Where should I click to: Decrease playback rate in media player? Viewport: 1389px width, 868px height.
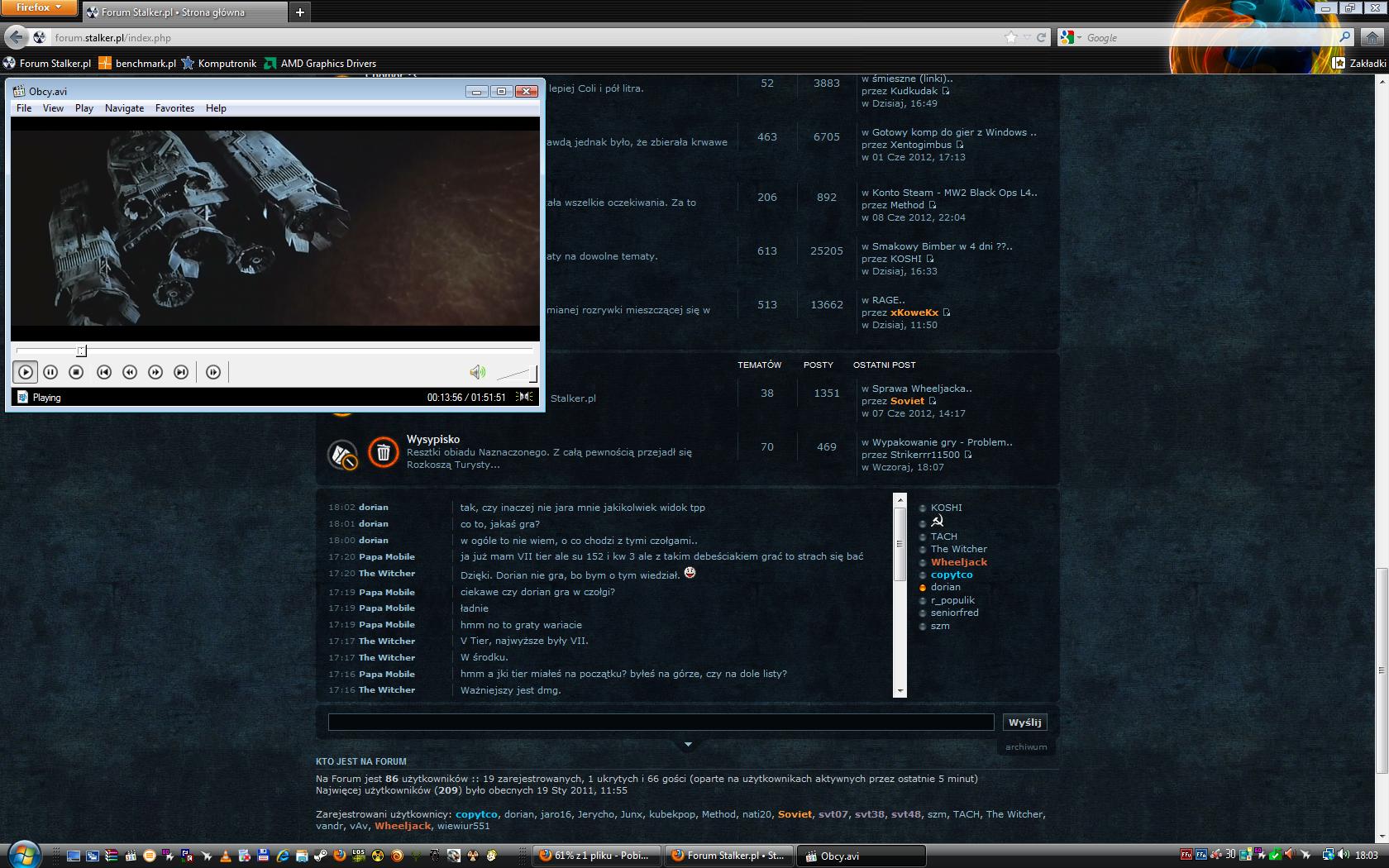130,372
